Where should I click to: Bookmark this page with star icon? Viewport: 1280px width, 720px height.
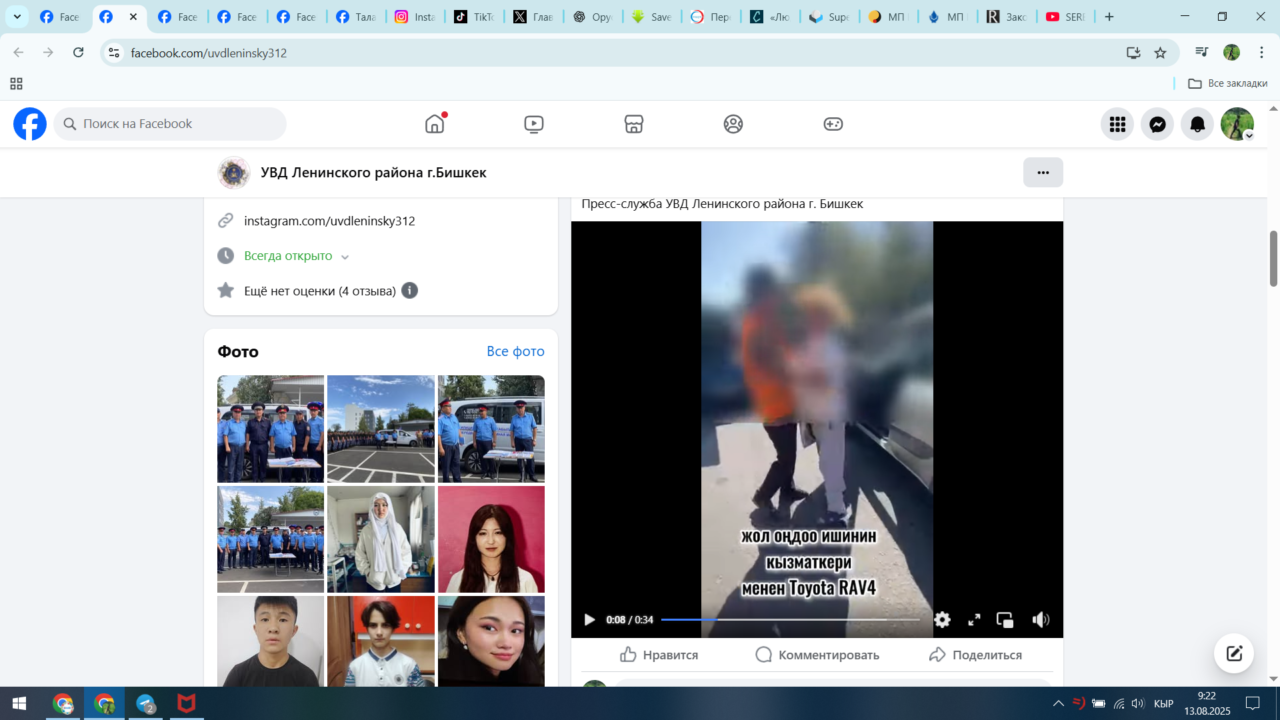(1160, 53)
